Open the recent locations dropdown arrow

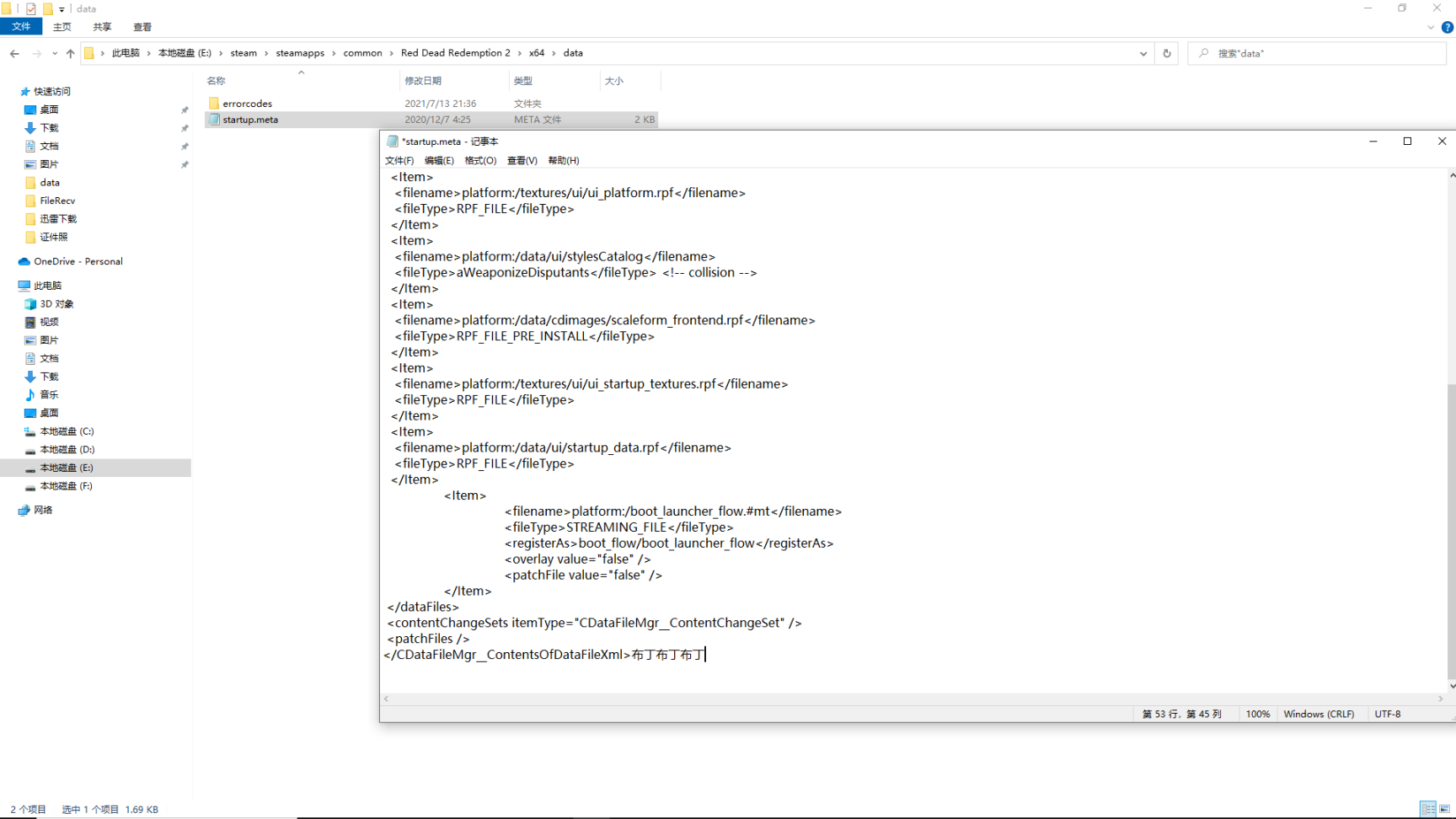(x=55, y=53)
